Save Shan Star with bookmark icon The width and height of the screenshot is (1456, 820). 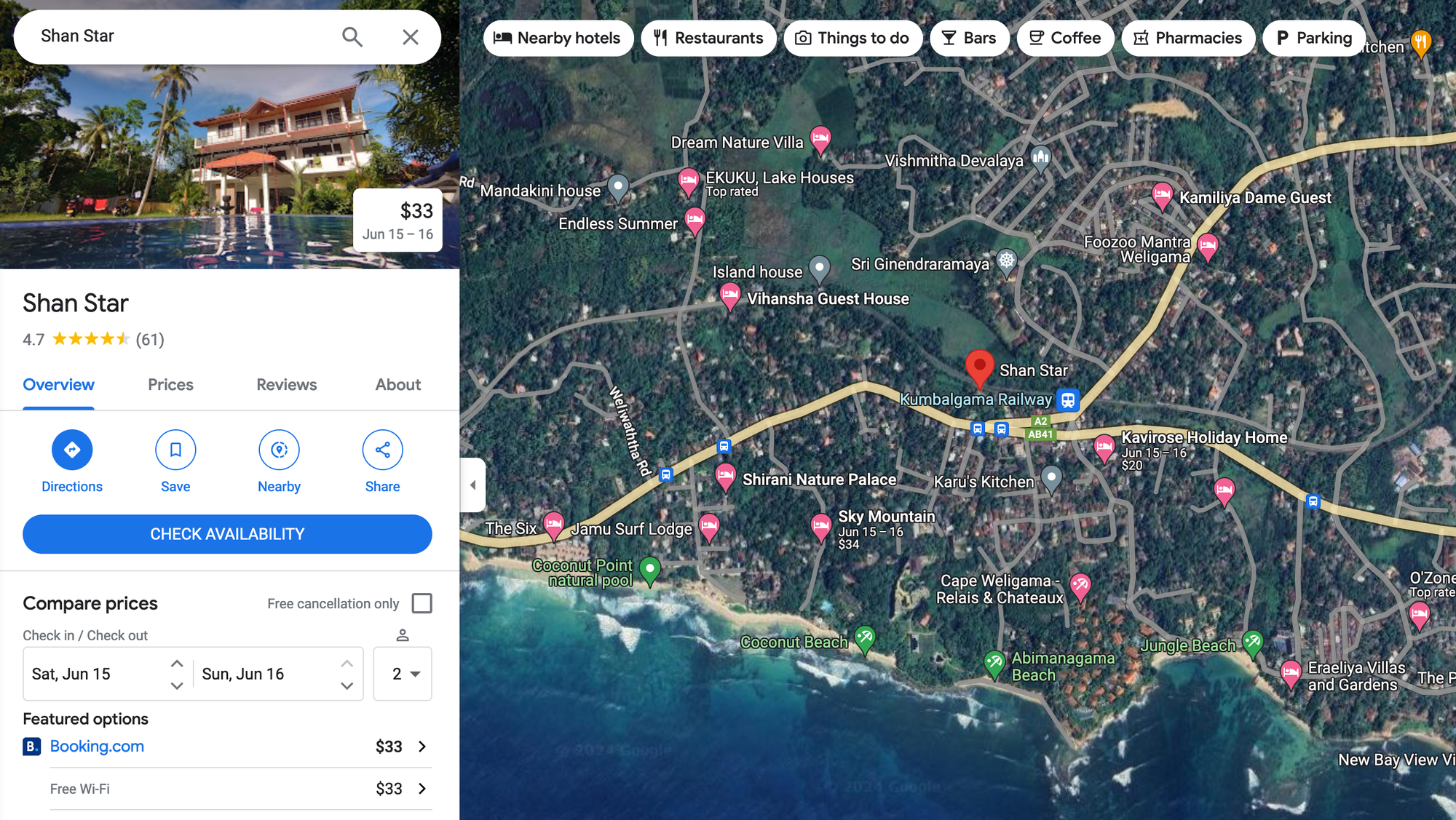pos(175,450)
